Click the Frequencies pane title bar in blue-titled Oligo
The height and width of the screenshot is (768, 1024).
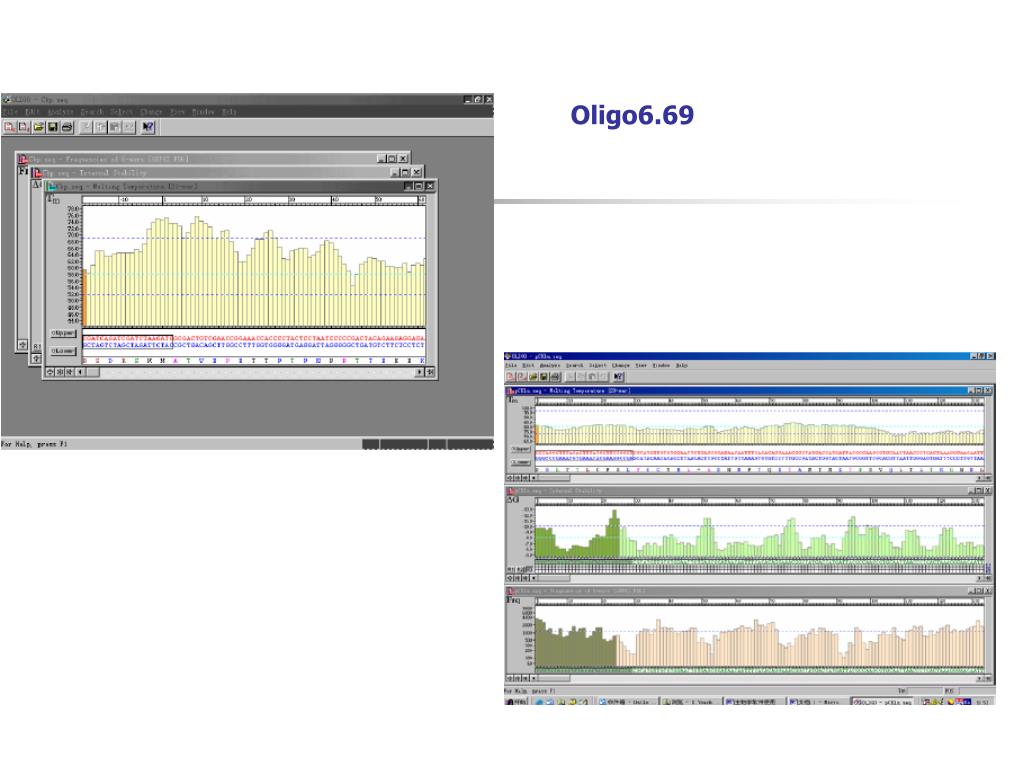(749, 591)
